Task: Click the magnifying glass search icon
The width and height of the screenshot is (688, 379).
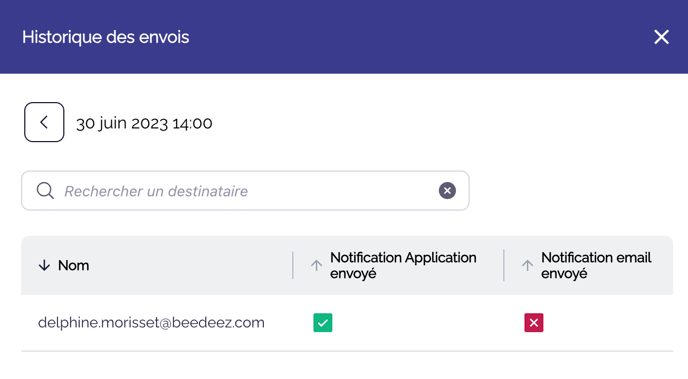Action: point(45,191)
